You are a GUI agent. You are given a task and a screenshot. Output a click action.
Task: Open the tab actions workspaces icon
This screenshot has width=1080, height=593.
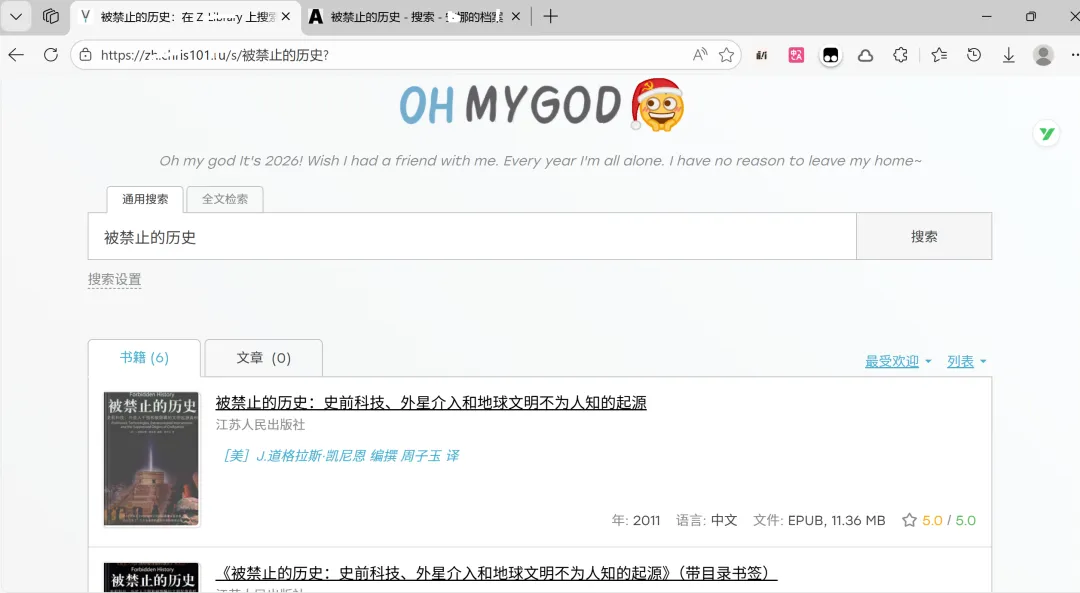tap(50, 17)
